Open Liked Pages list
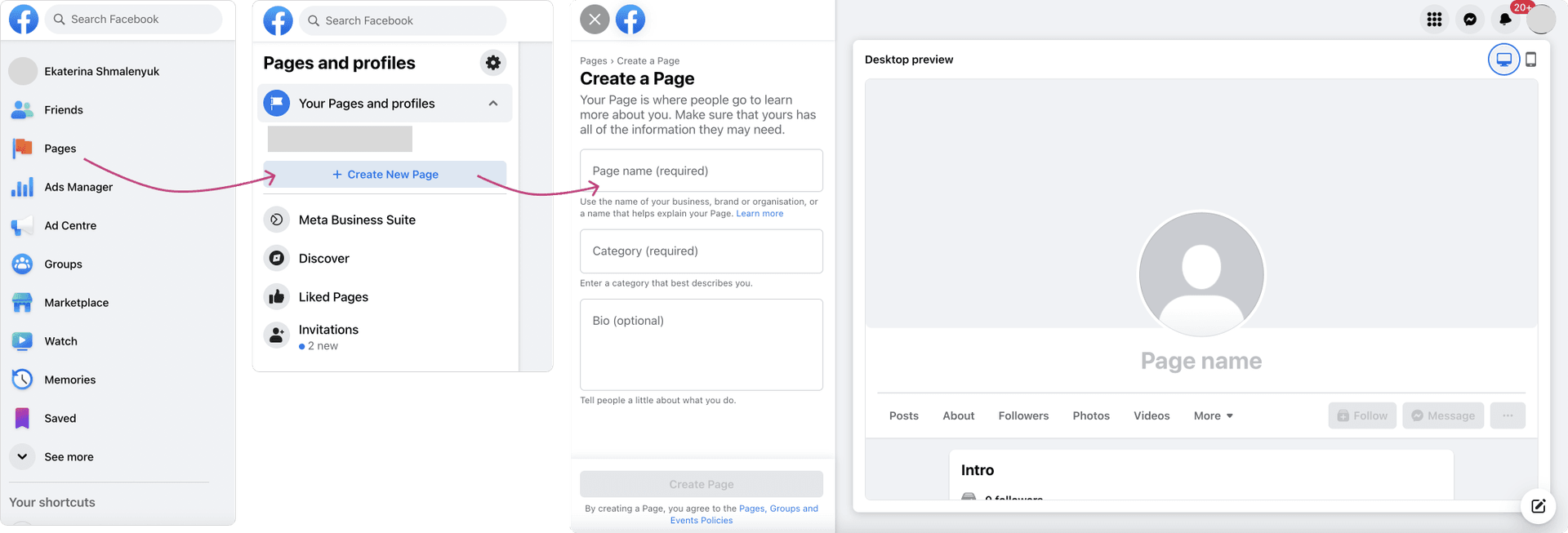The height and width of the screenshot is (533, 1568). [333, 297]
